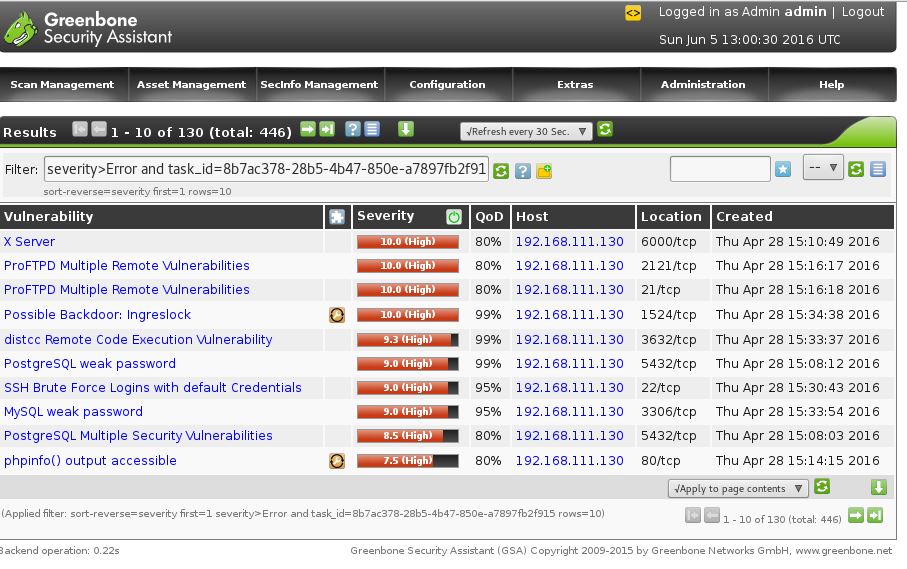Open distcc Remote Code Execution Vulnerability

(138, 339)
